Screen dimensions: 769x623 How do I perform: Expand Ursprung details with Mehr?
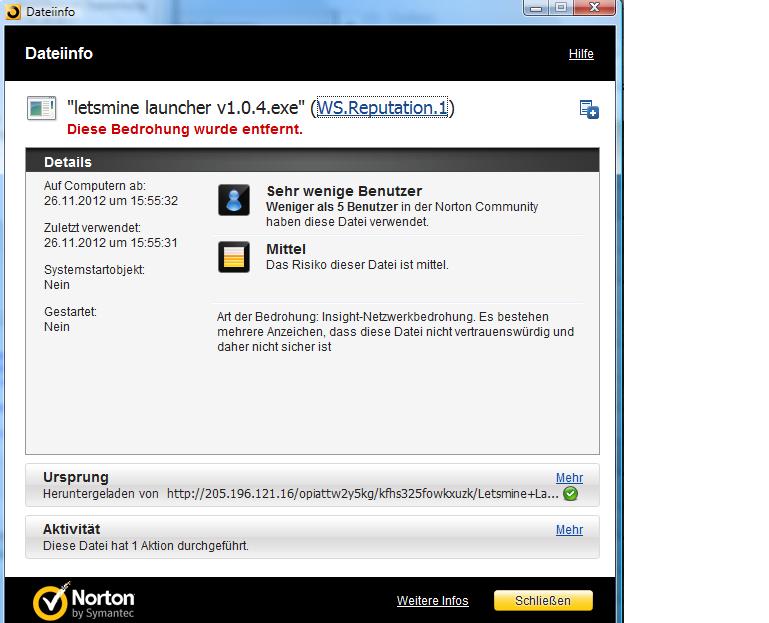click(569, 478)
